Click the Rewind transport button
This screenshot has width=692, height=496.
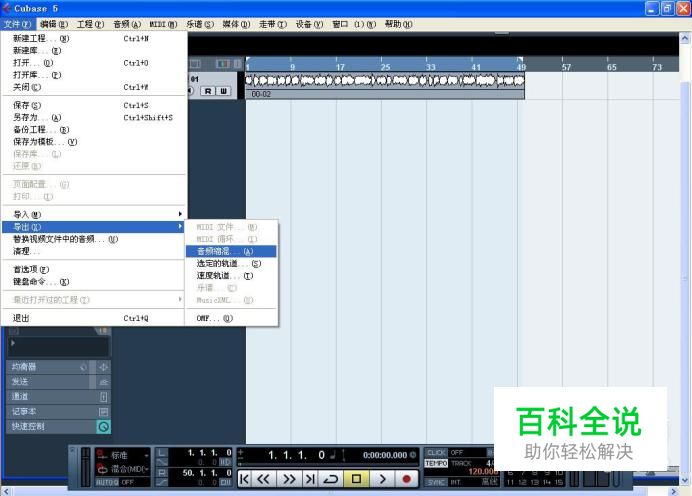click(264, 479)
